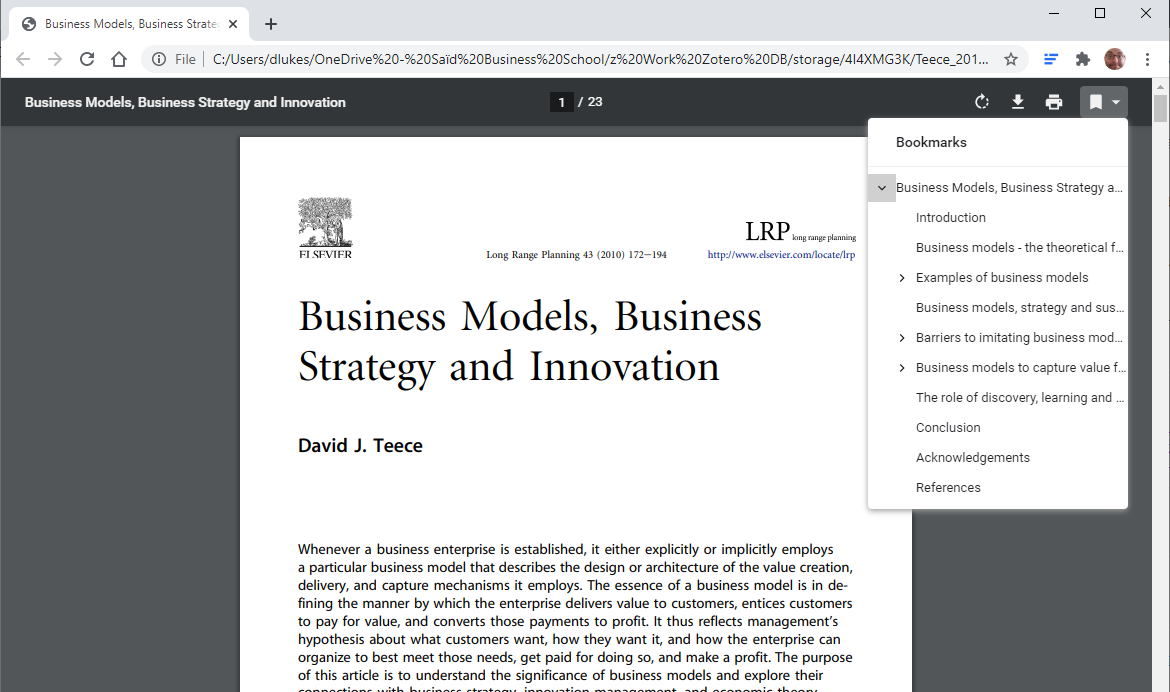Click the page number input field

[561, 102]
